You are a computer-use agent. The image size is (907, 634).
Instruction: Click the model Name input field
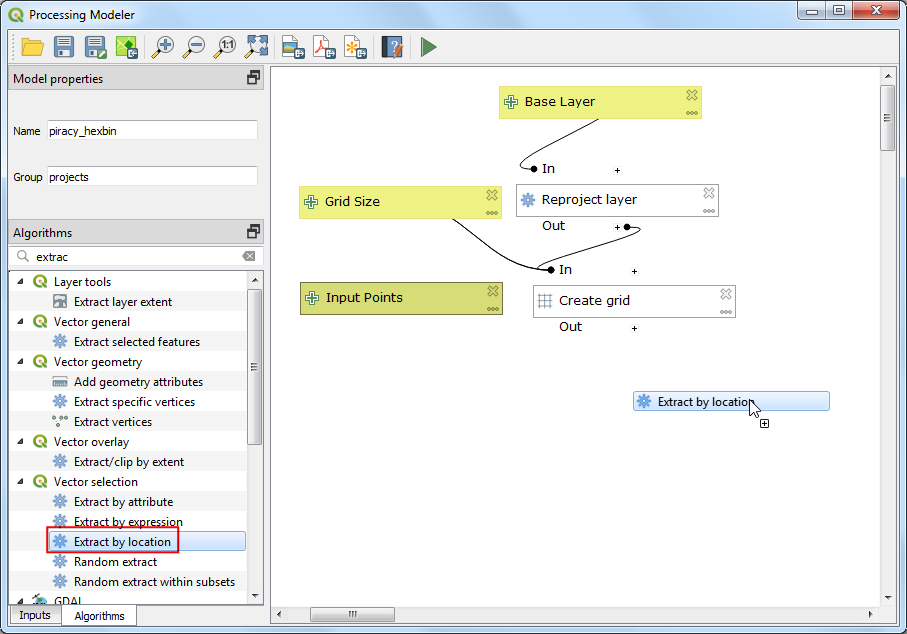click(152, 131)
